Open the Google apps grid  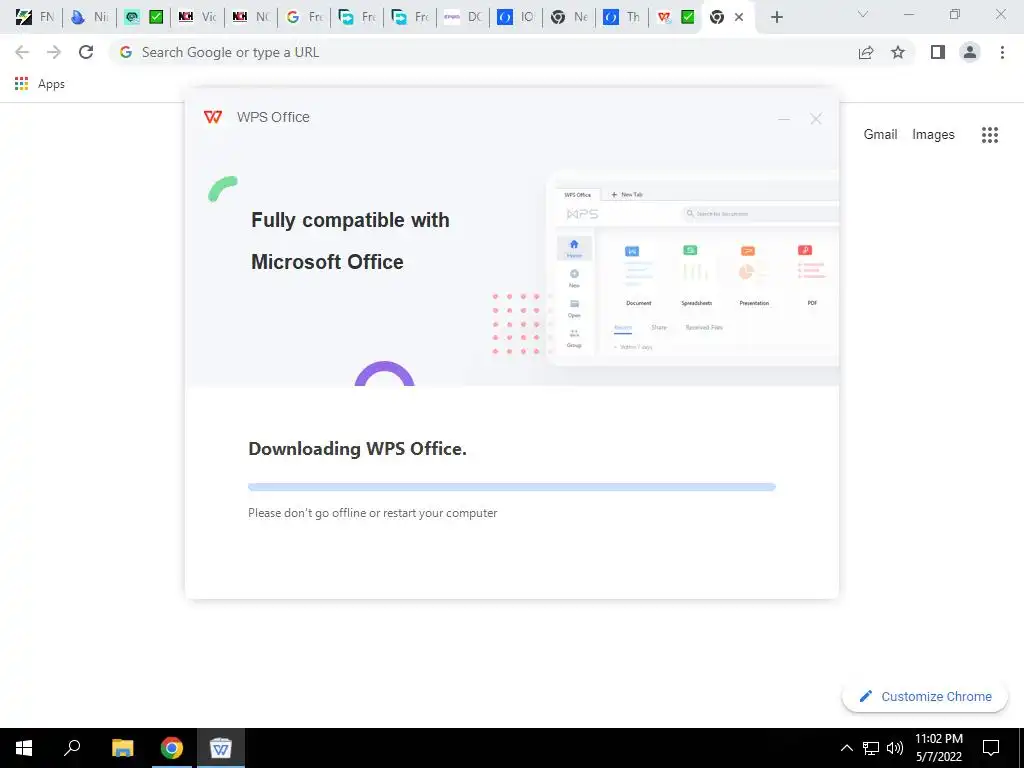tap(990, 135)
